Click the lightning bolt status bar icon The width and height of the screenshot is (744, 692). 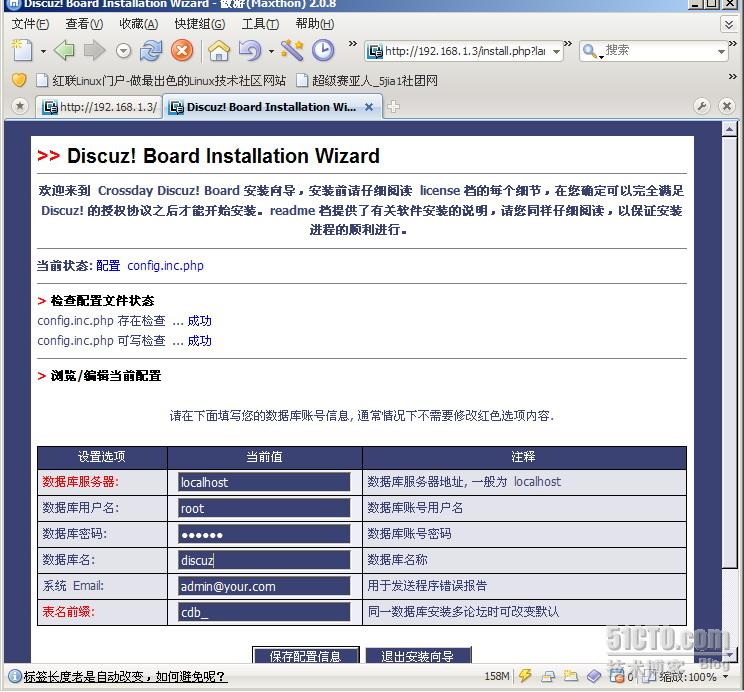(525, 676)
